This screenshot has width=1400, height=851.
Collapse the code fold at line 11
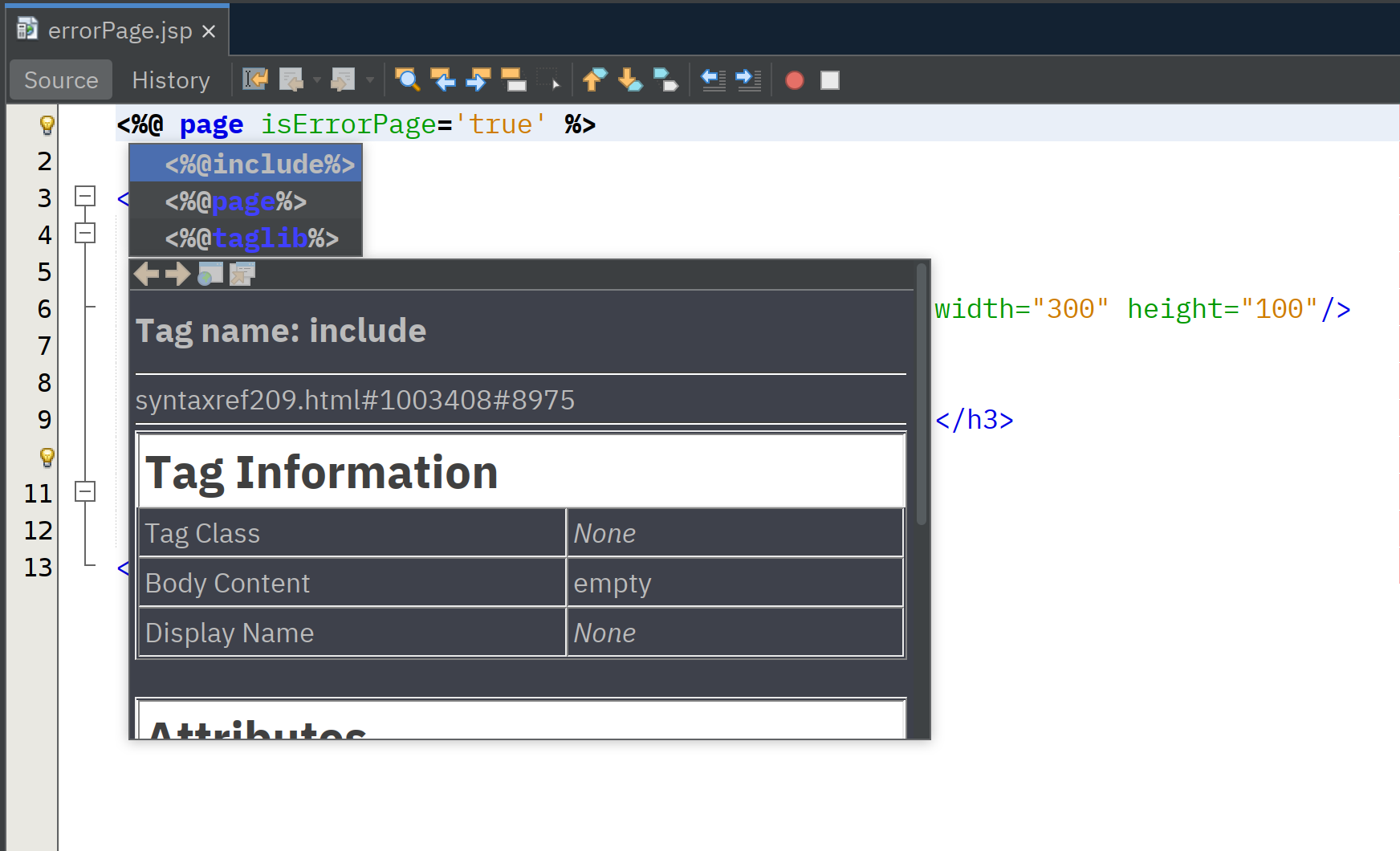[85, 492]
